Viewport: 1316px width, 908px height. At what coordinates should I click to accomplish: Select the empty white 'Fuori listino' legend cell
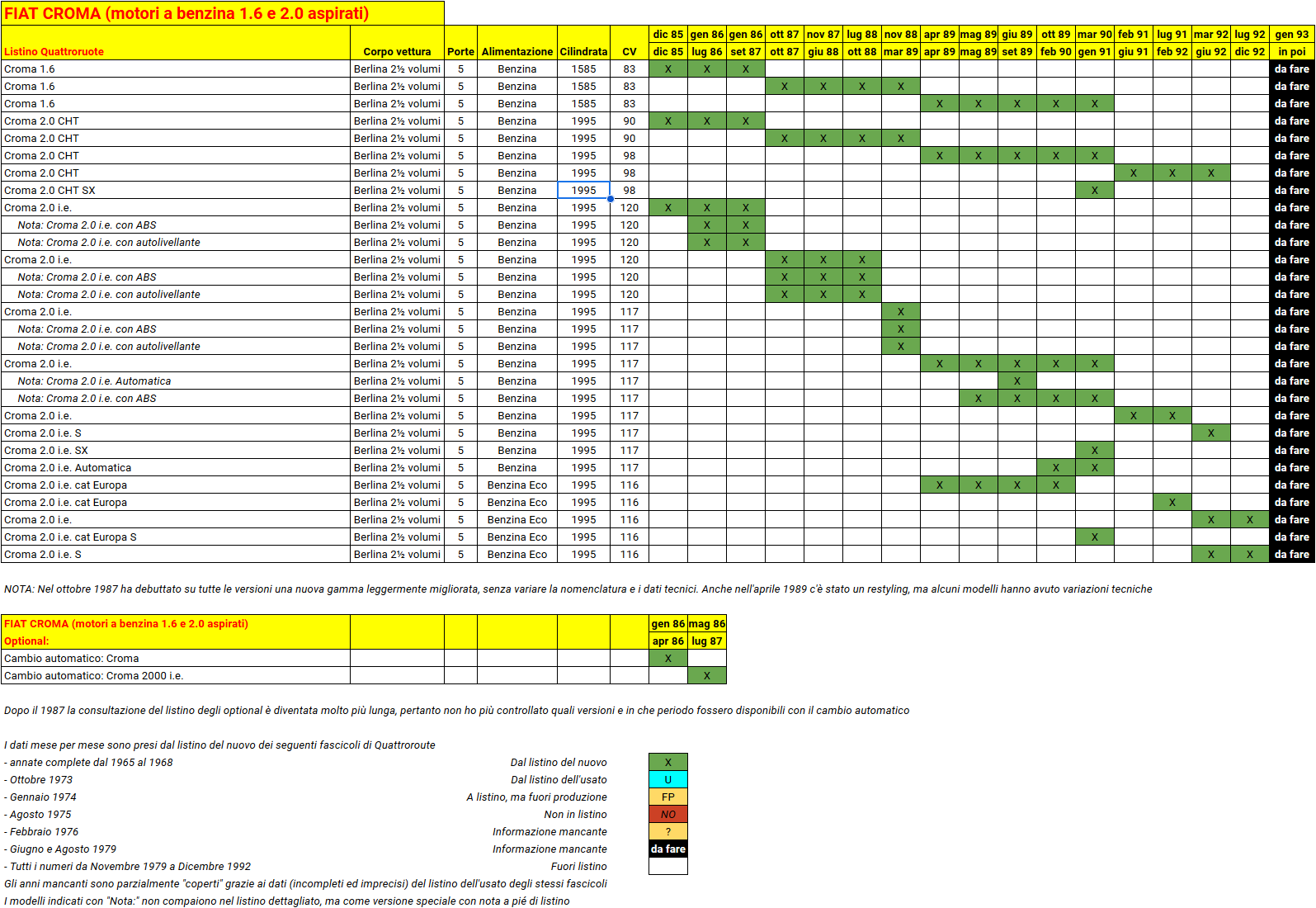[x=668, y=866]
